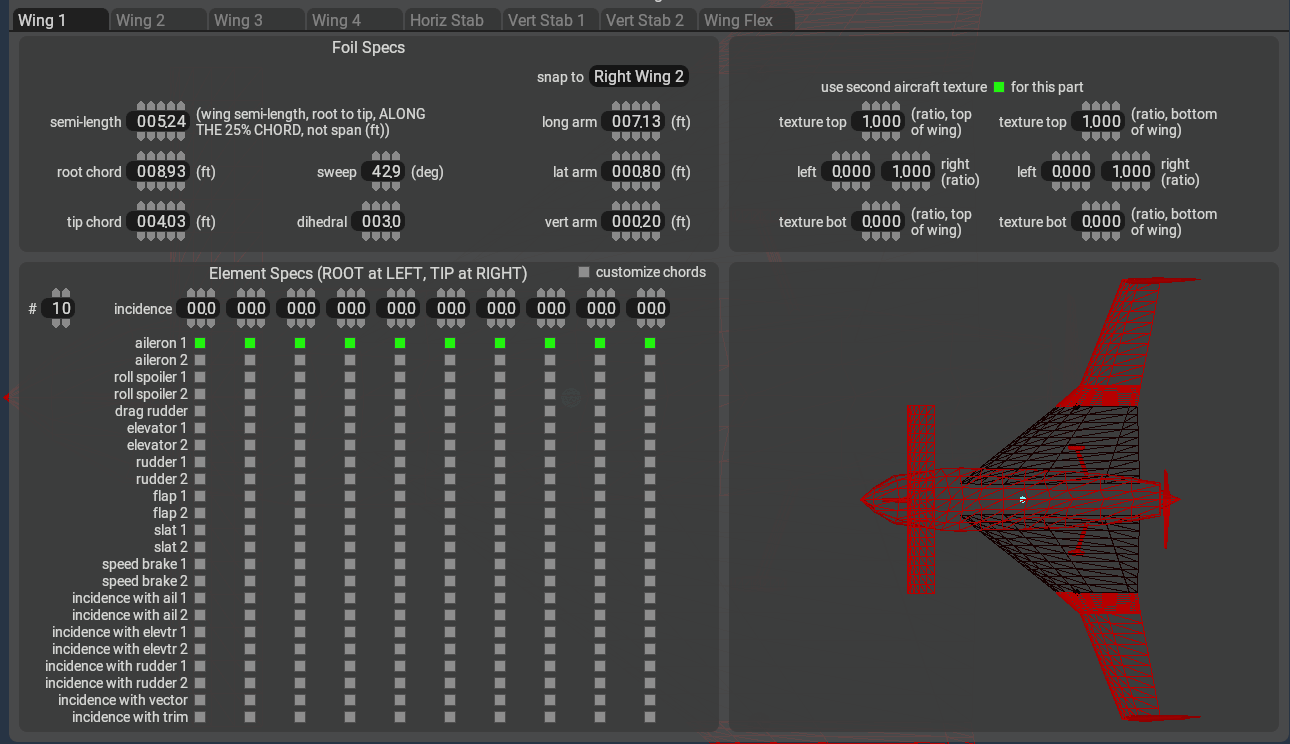1290x744 pixels.
Task: Click the vert arm value field
Action: click(634, 221)
